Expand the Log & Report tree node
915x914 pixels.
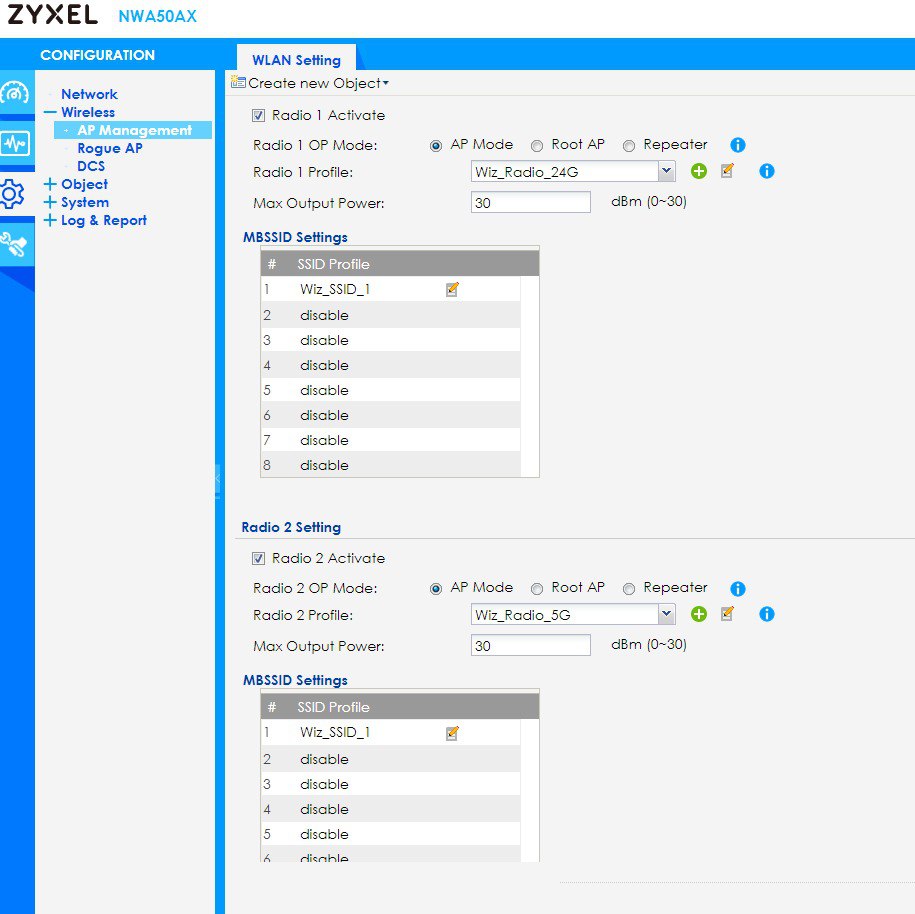[50, 220]
